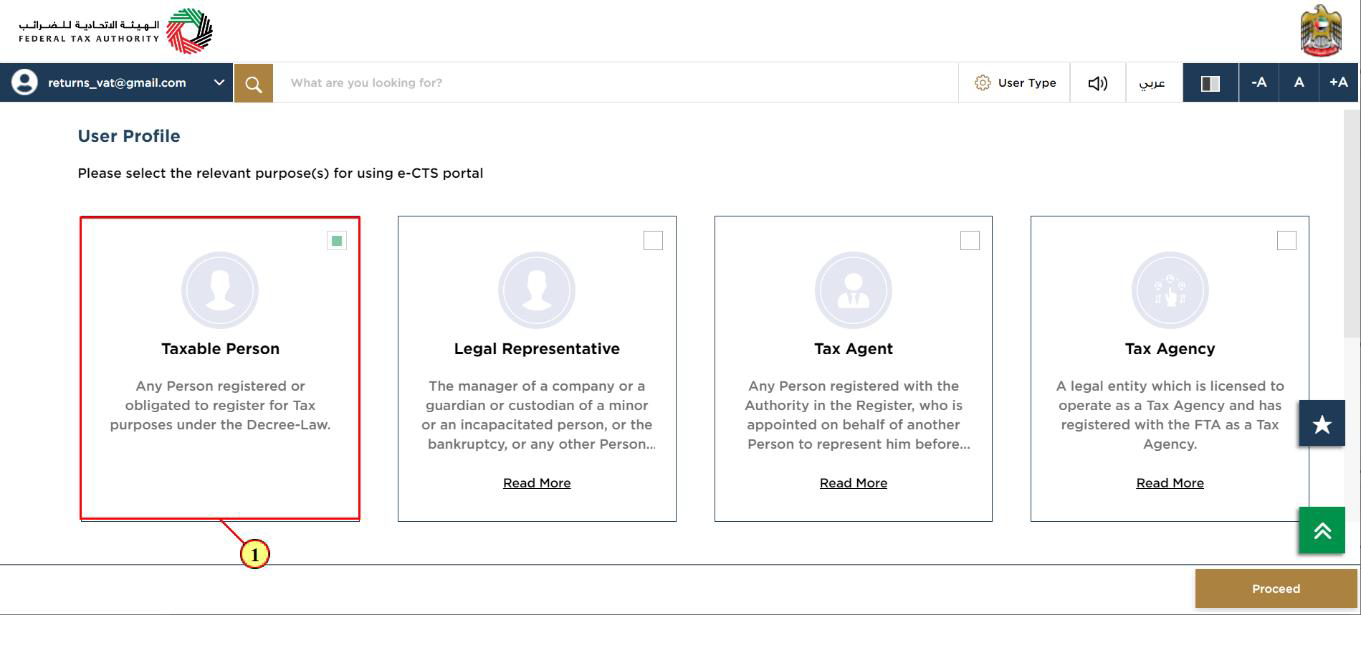Select the 'Taxable Person' card title
Image resolution: width=1361 pixels, height=648 pixels.
pos(220,349)
